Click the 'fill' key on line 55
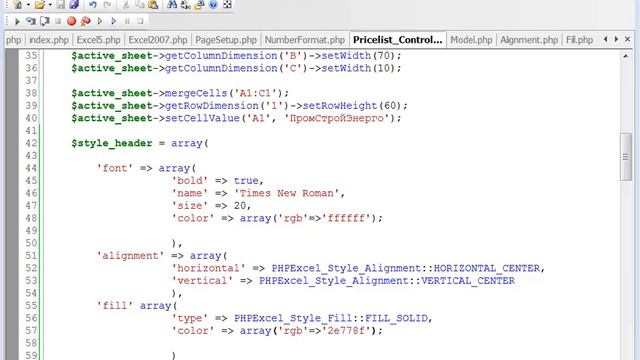Image resolution: width=640 pixels, height=360 pixels. 115,306
